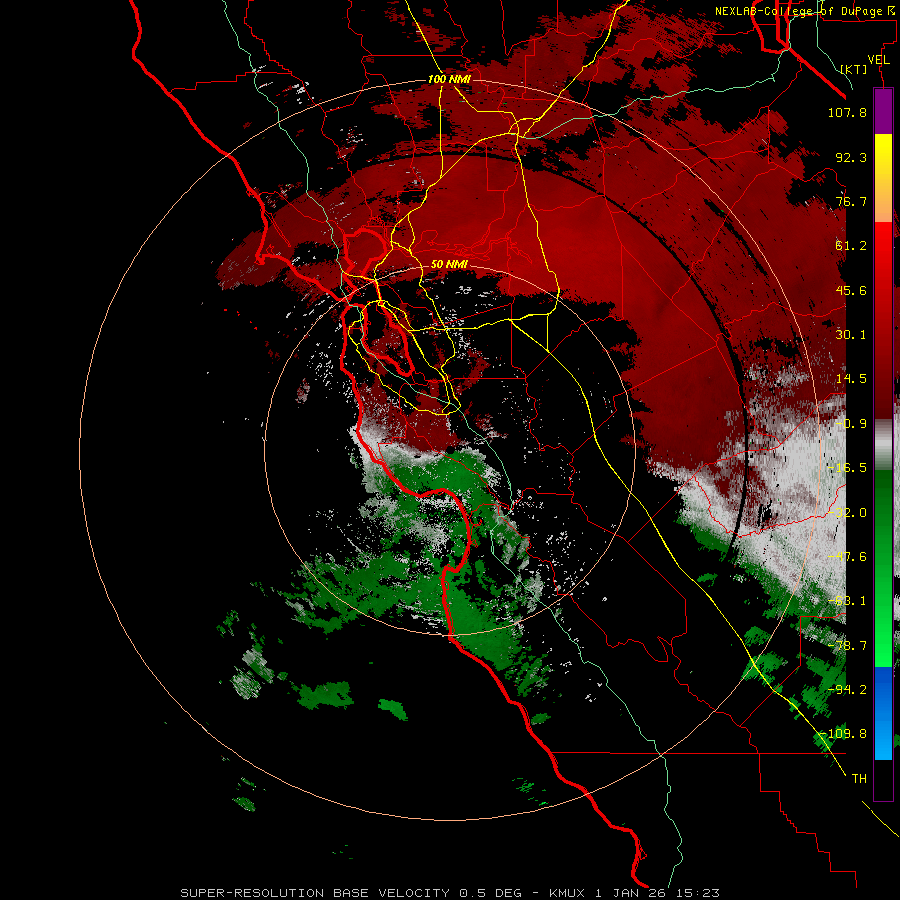Click the "KMUX" radar site identifier
The width and height of the screenshot is (900, 900).
[569, 893]
